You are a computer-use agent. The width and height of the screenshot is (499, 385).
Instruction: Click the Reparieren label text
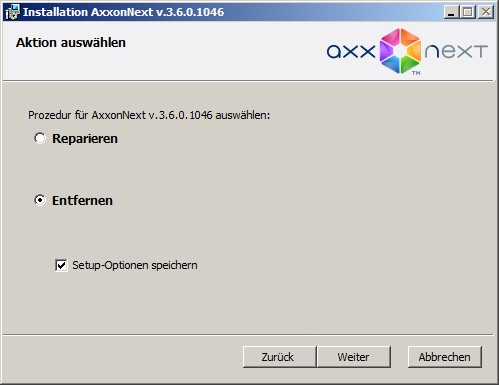coord(85,139)
